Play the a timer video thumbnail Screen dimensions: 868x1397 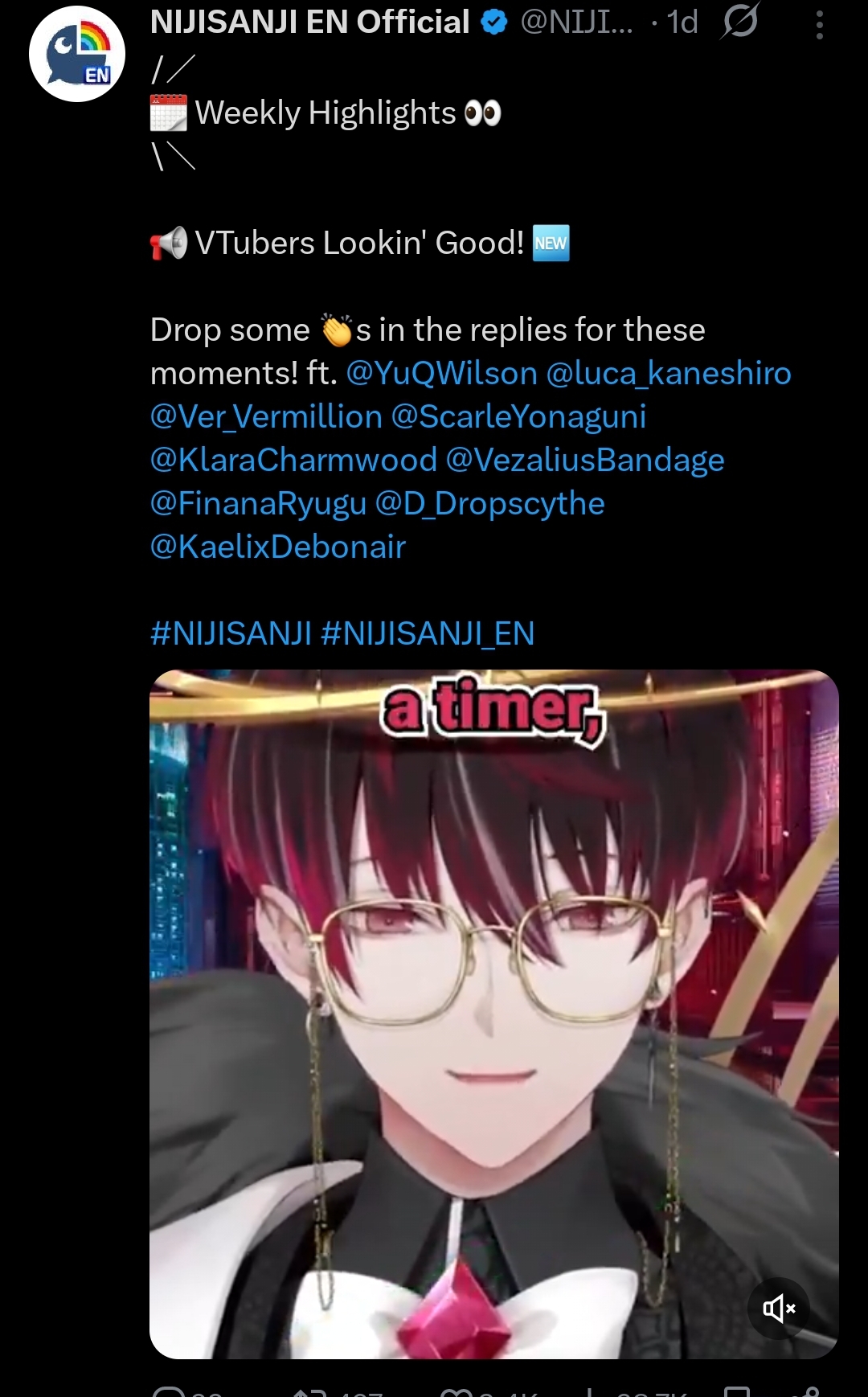pyautogui.click(x=494, y=1014)
